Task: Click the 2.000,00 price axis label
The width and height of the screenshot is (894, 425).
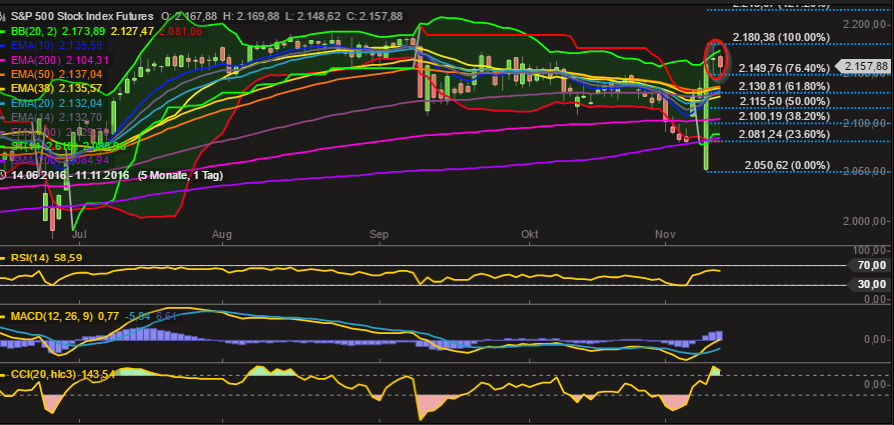Action: tap(865, 221)
